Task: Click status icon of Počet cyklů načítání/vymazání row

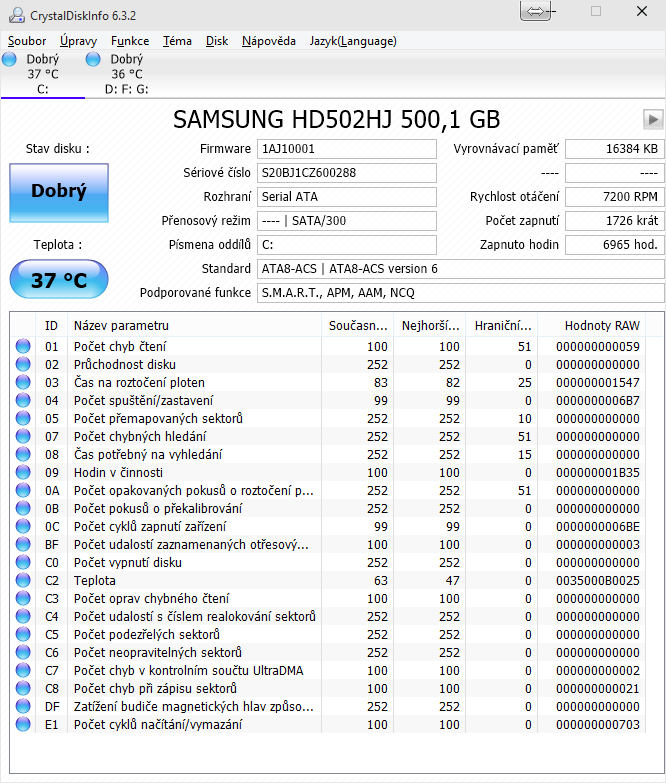Action: pyautogui.click(x=23, y=725)
